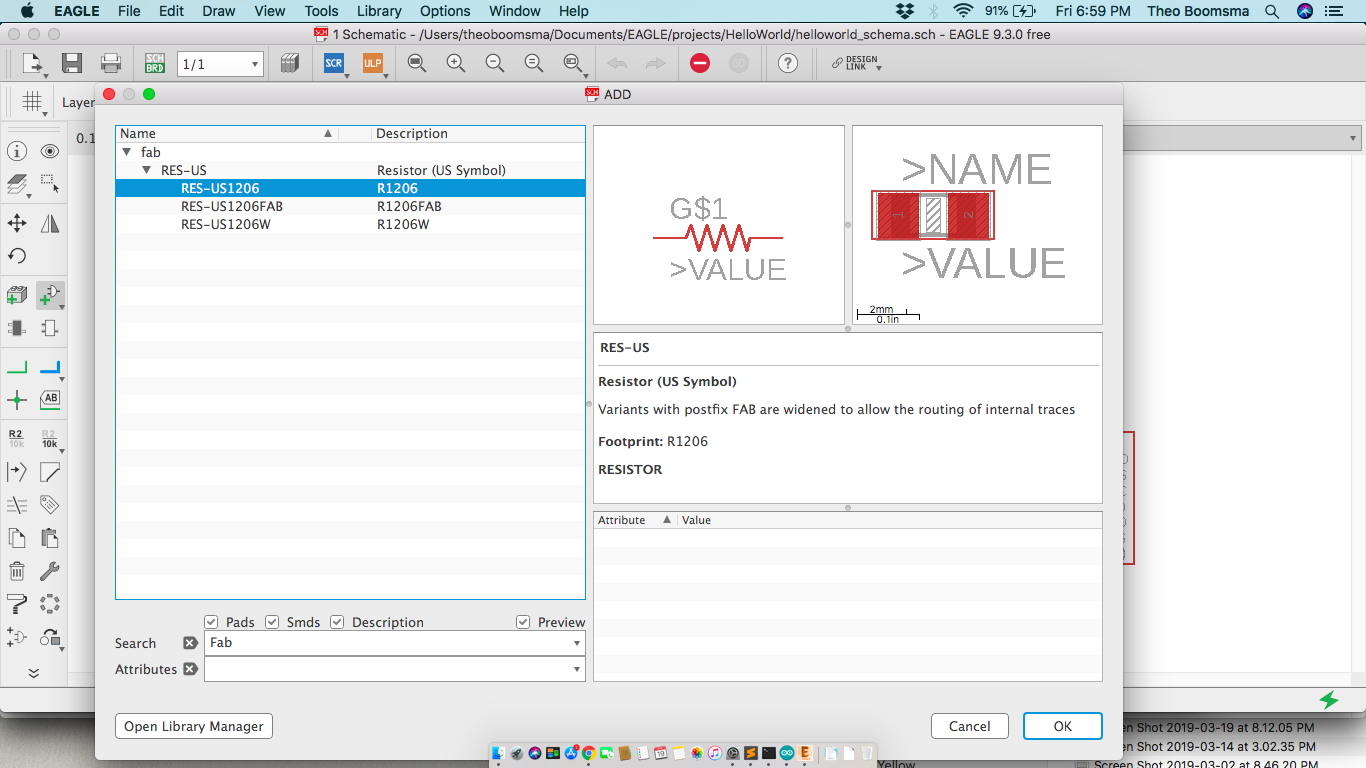
Task: Disable the Preview checkbox
Action: click(523, 622)
